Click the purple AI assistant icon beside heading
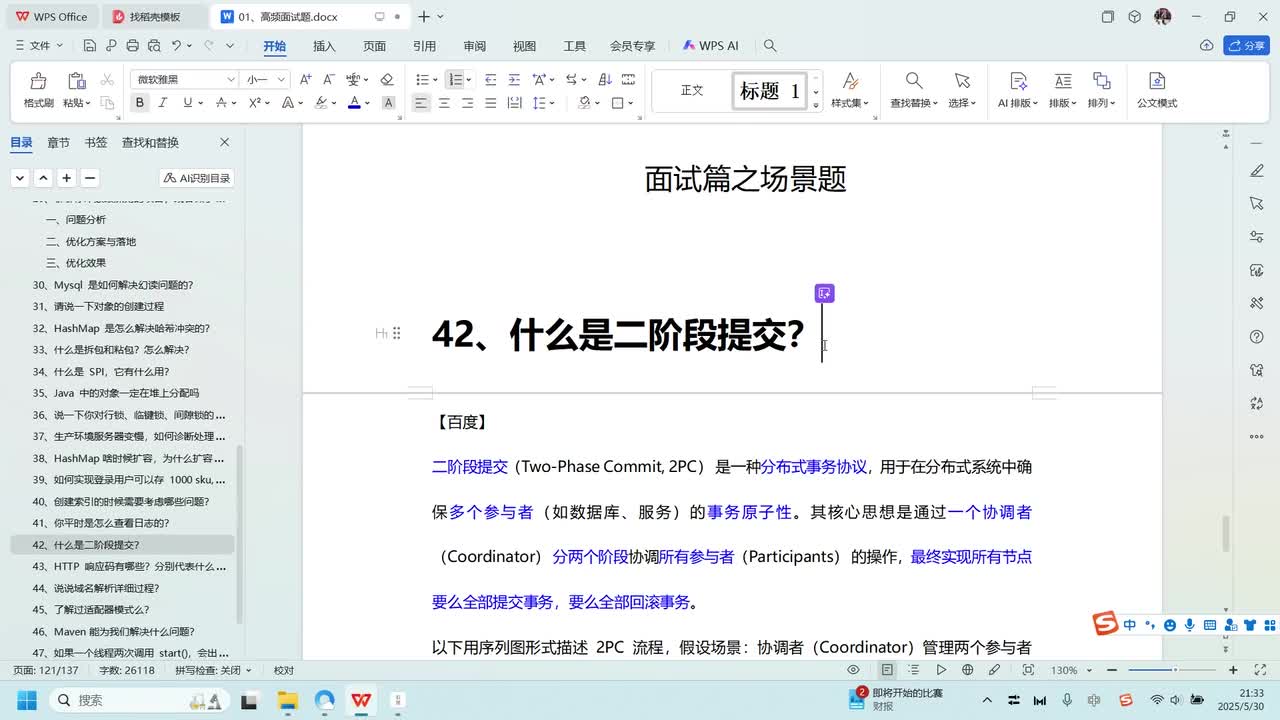The width and height of the screenshot is (1280, 720). point(824,293)
